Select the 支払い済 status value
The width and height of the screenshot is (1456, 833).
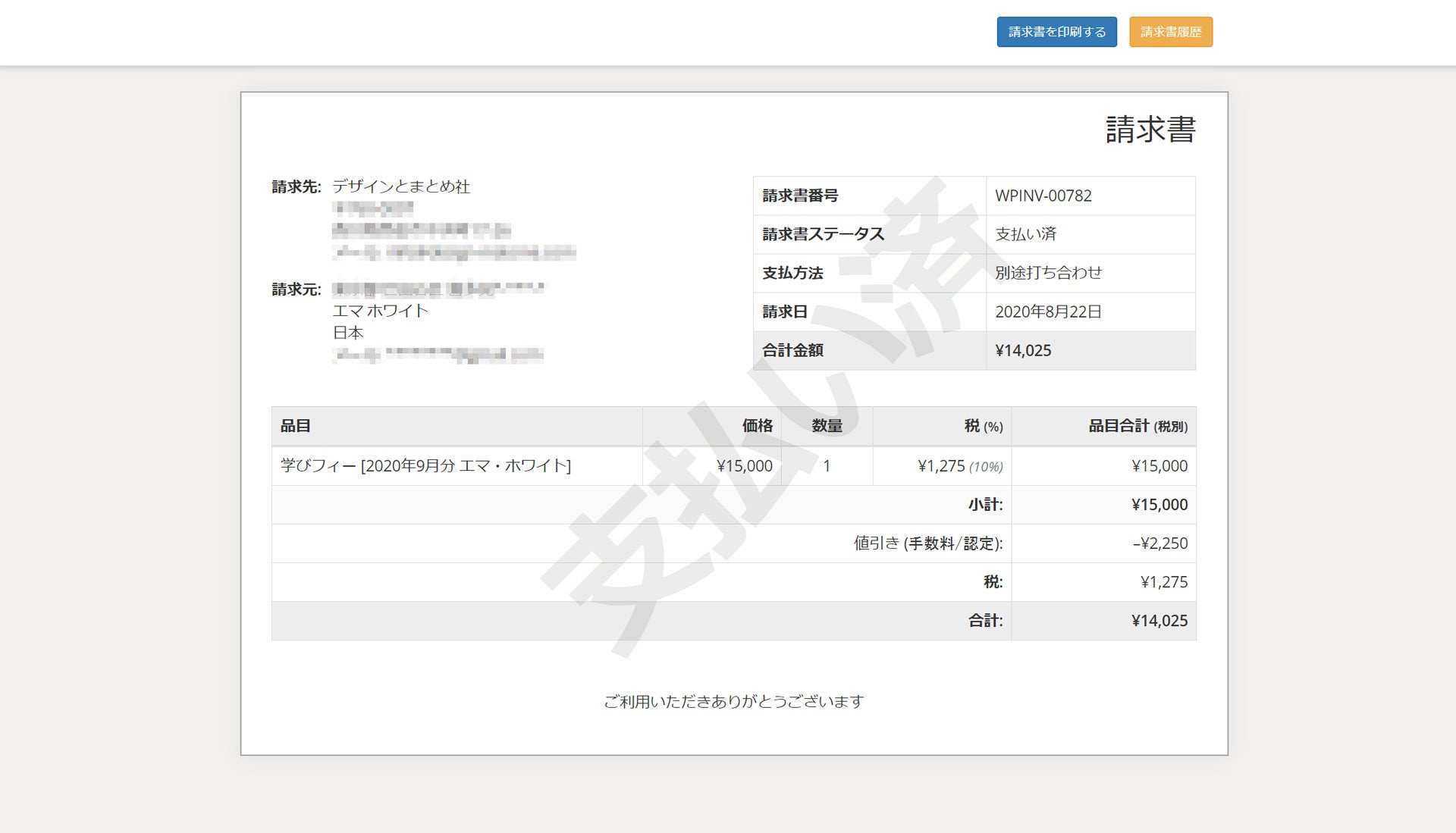point(1025,234)
